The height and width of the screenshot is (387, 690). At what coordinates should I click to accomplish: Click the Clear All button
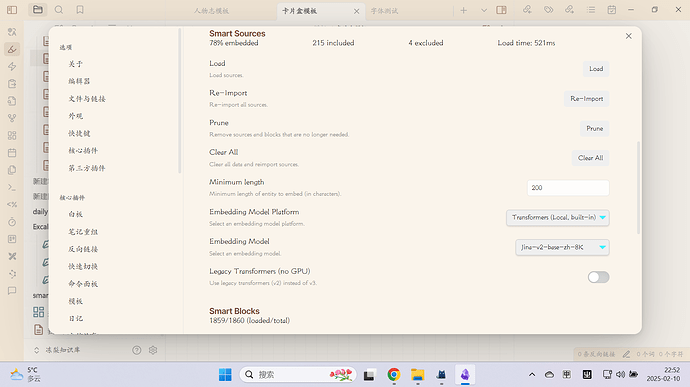pos(591,158)
